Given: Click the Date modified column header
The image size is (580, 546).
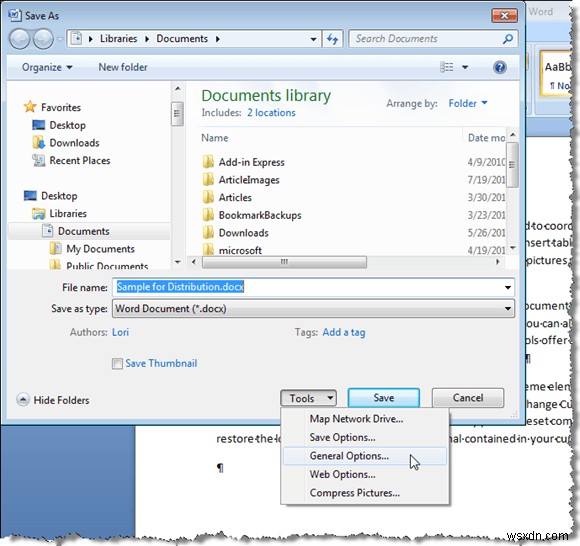Looking at the screenshot, I should coord(485,138).
